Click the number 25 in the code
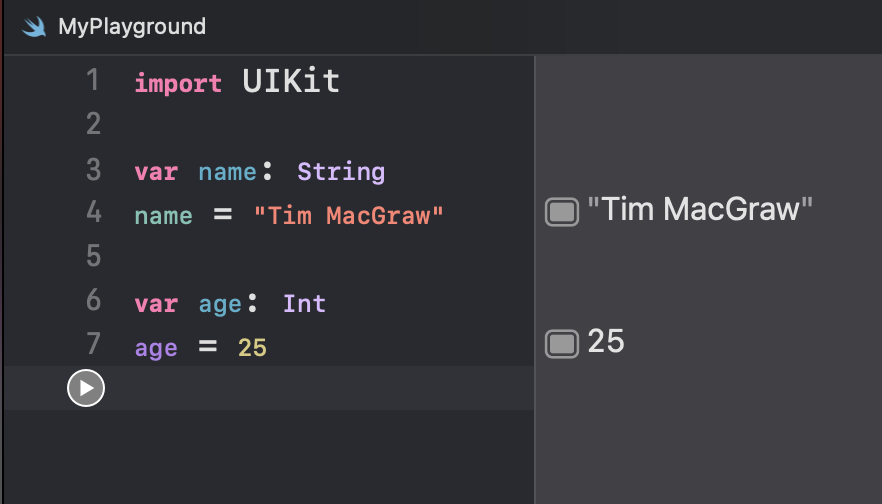Viewport: 882px width, 504px height. [252, 348]
